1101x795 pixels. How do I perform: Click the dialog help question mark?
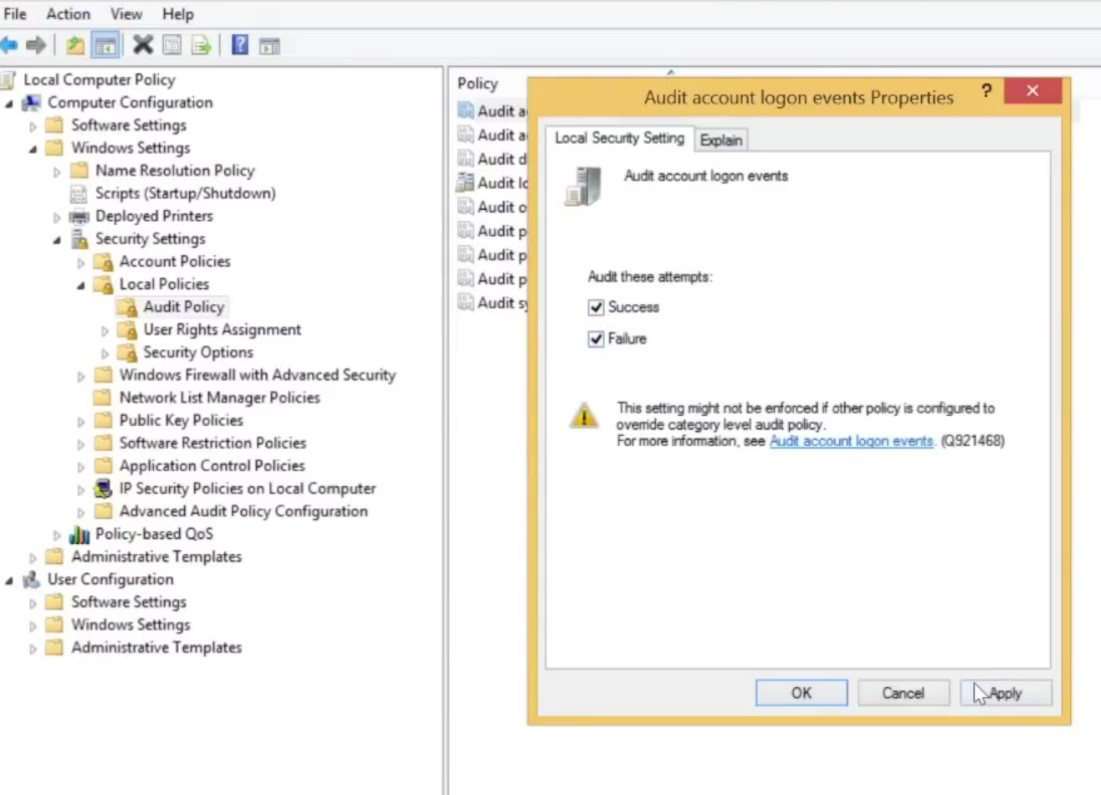[x=987, y=91]
